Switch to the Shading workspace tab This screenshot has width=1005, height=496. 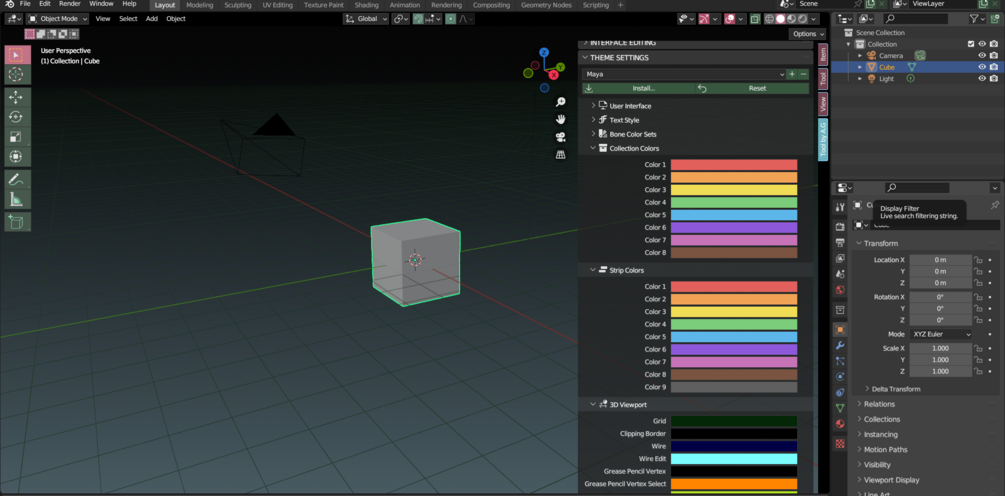pyautogui.click(x=366, y=5)
